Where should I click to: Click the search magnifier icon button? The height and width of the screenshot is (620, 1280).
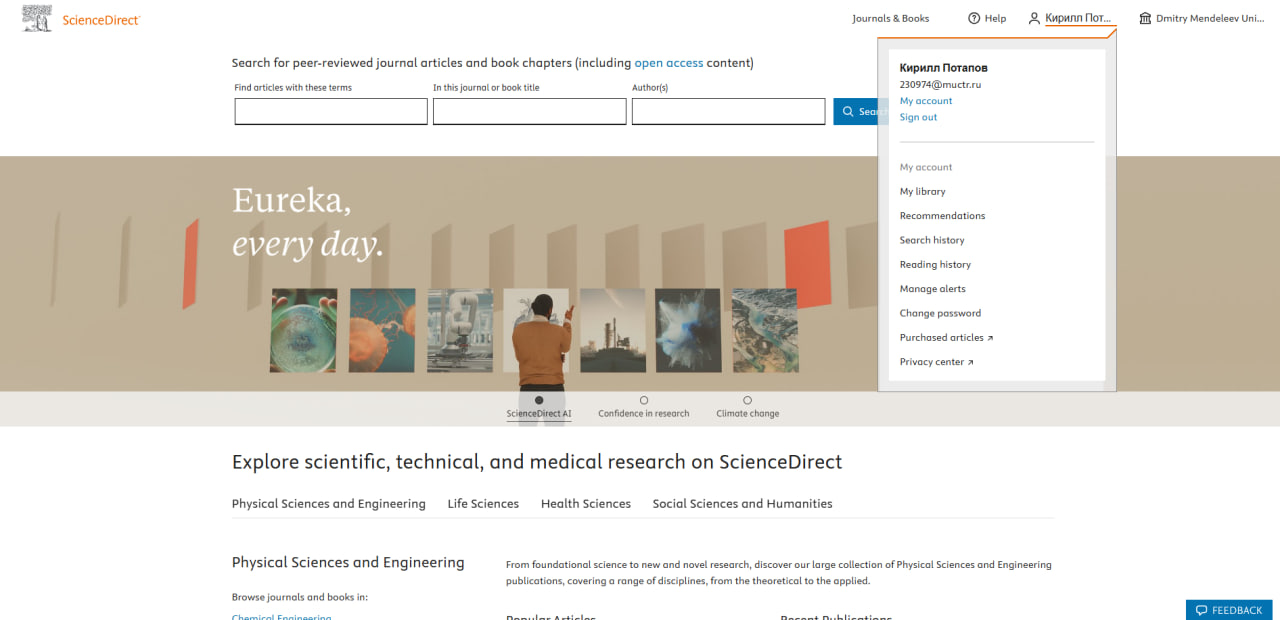click(848, 111)
